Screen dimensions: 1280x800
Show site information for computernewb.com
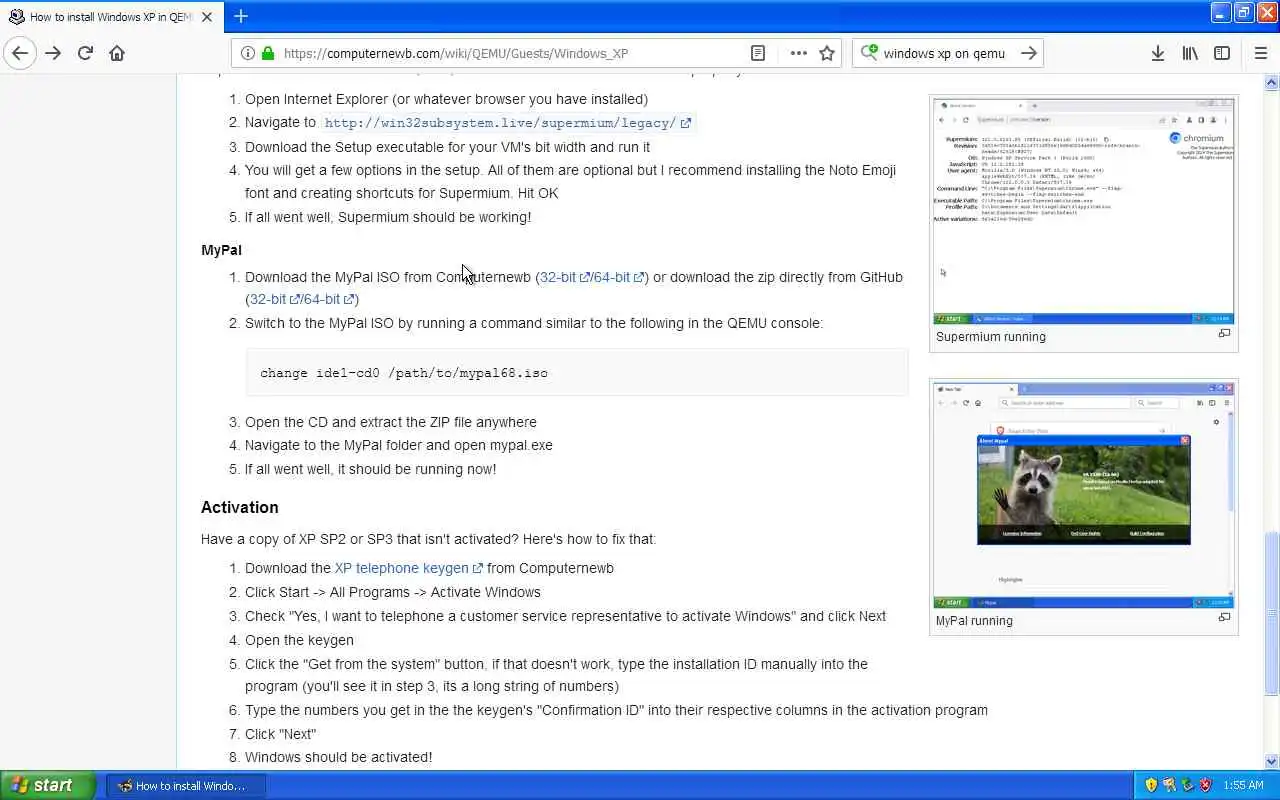coord(248,53)
